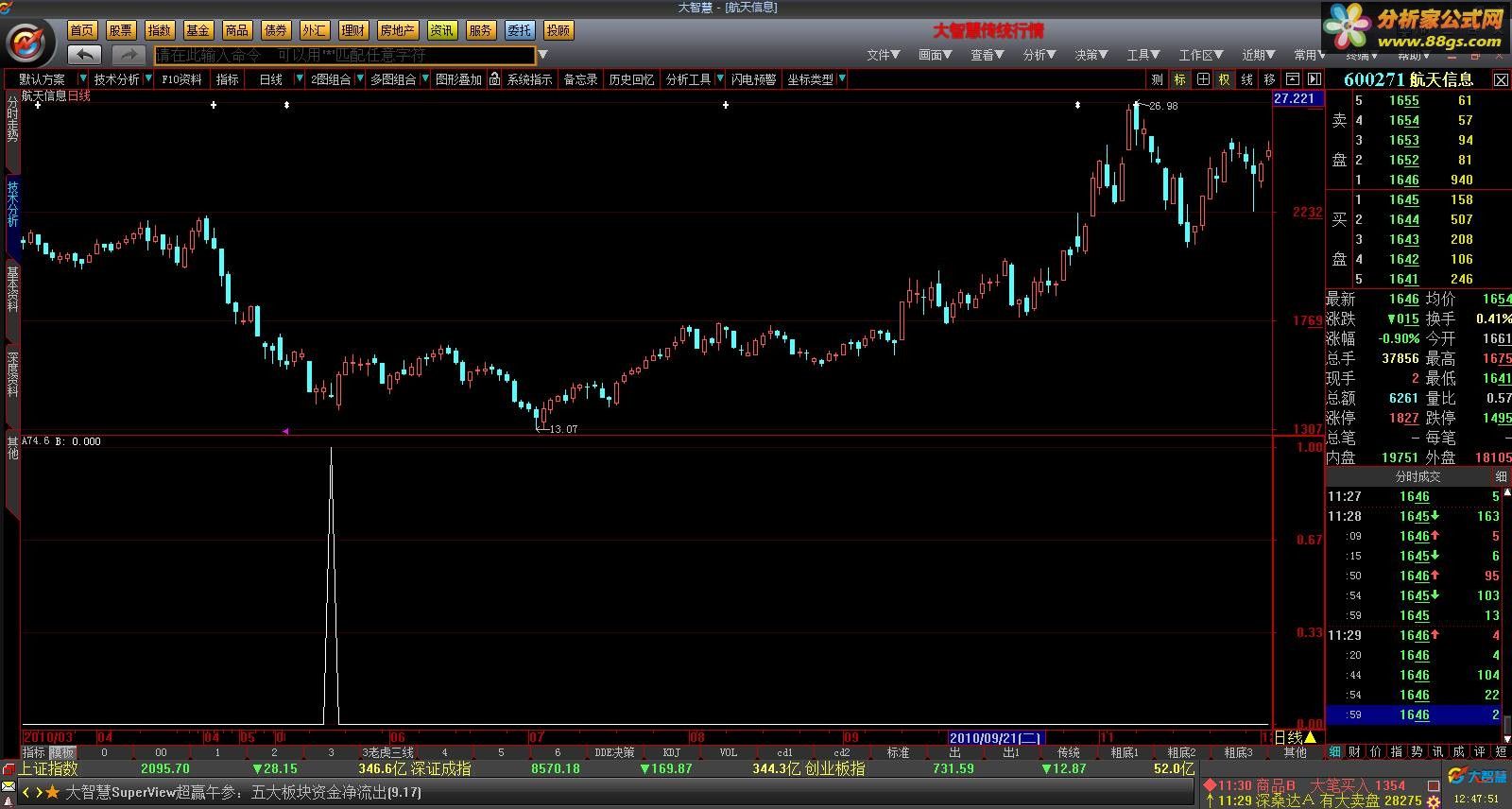Select the VOL indicator tab
The height and width of the screenshot is (809, 1512).
coord(729,753)
